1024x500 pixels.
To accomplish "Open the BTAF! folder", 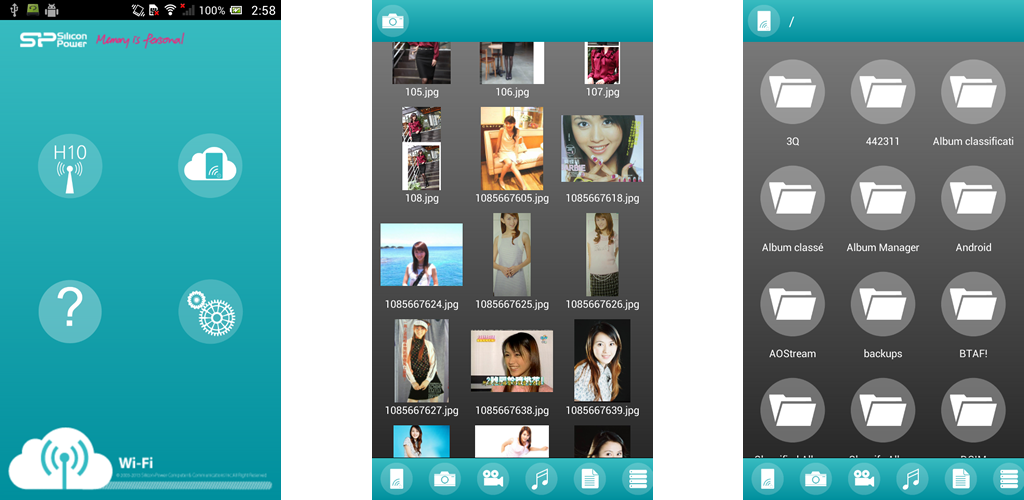I will (x=973, y=305).
